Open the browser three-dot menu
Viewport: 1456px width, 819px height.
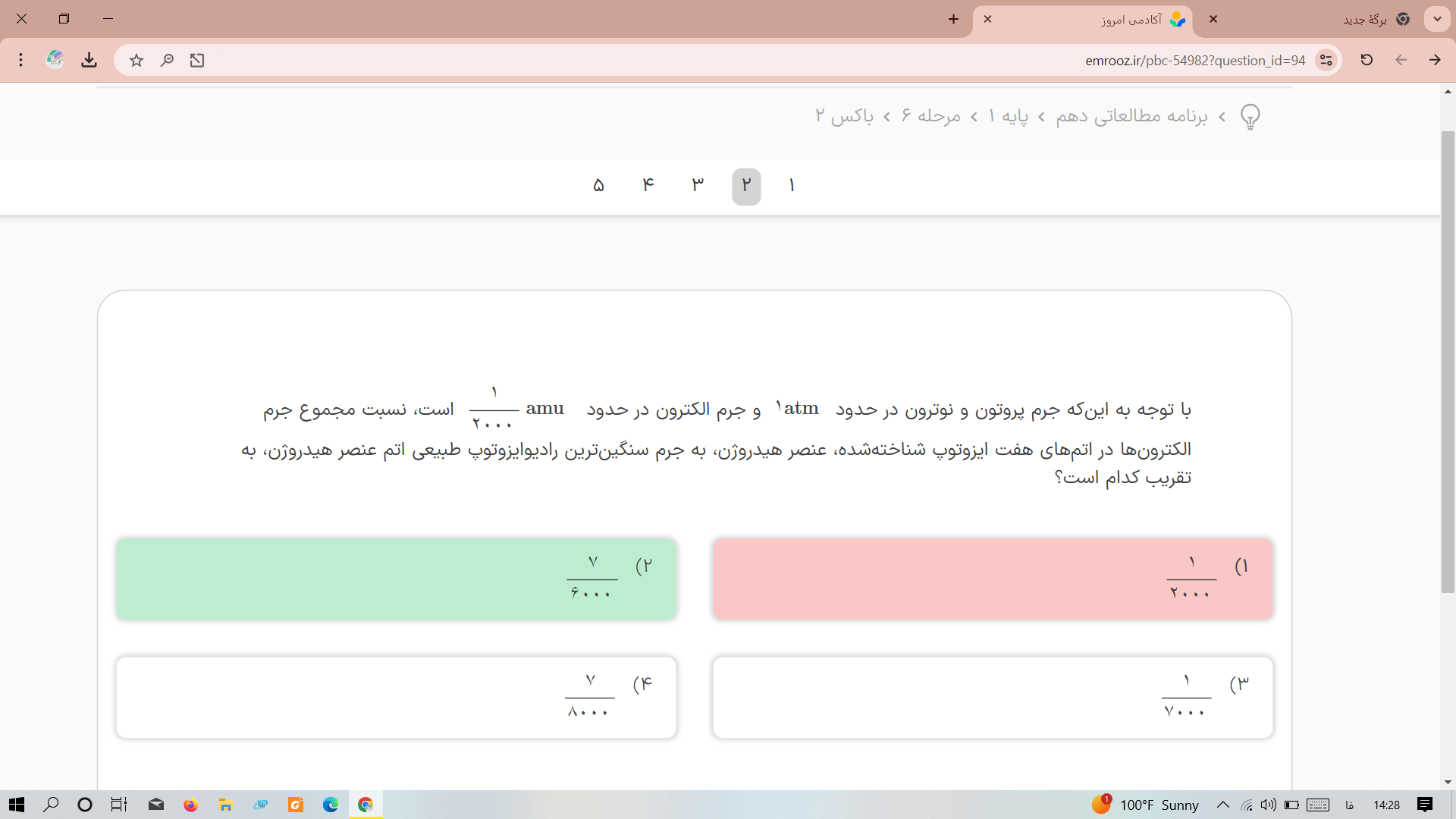click(x=21, y=60)
